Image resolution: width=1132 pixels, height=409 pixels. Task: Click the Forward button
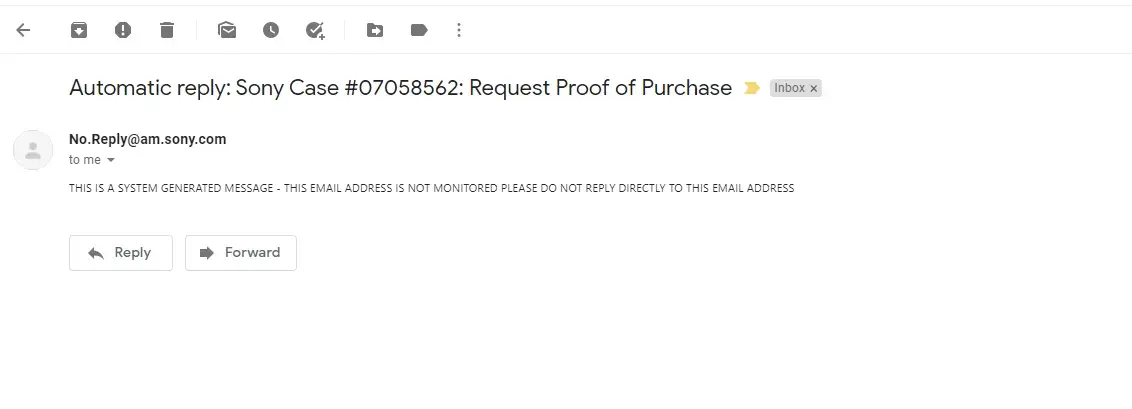tap(240, 253)
